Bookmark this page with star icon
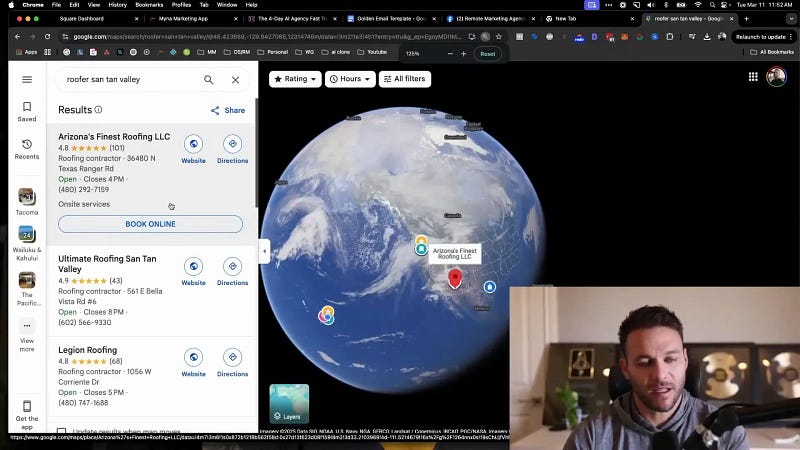 (x=499, y=37)
